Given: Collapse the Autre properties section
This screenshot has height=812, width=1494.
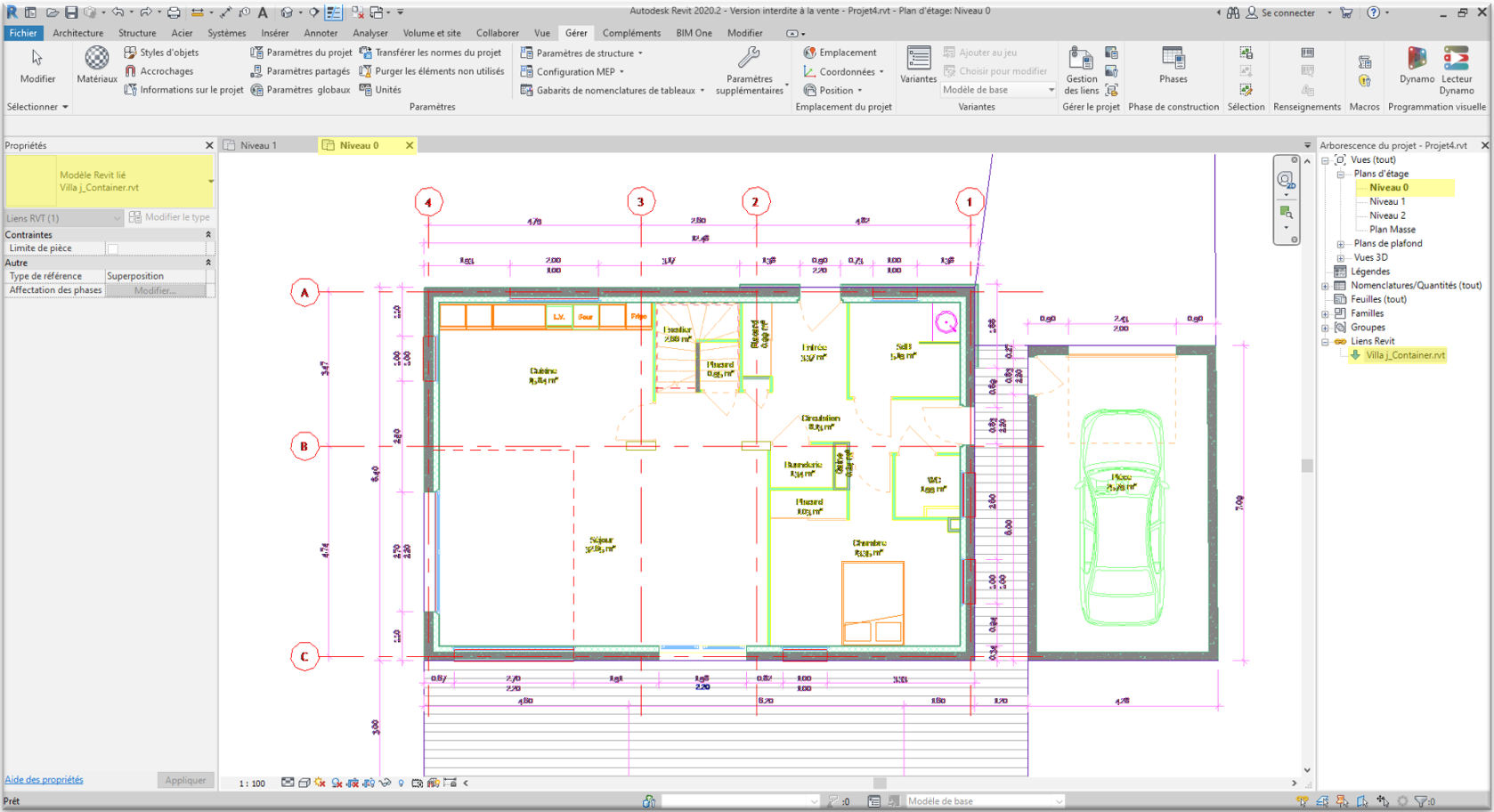Looking at the screenshot, I should 208,263.
